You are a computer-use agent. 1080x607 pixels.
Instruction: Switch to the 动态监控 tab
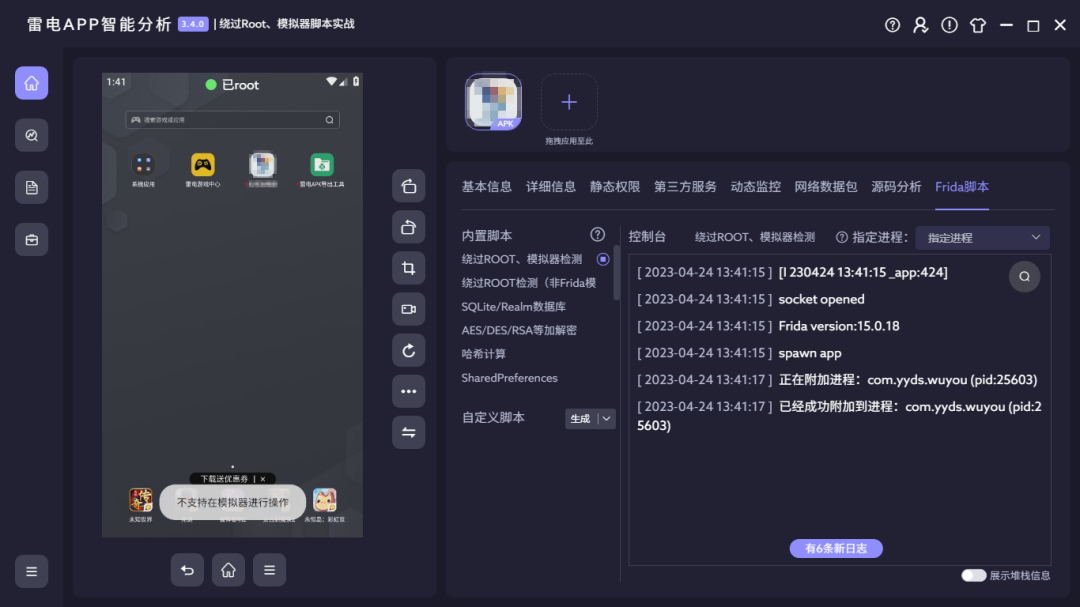coord(756,187)
